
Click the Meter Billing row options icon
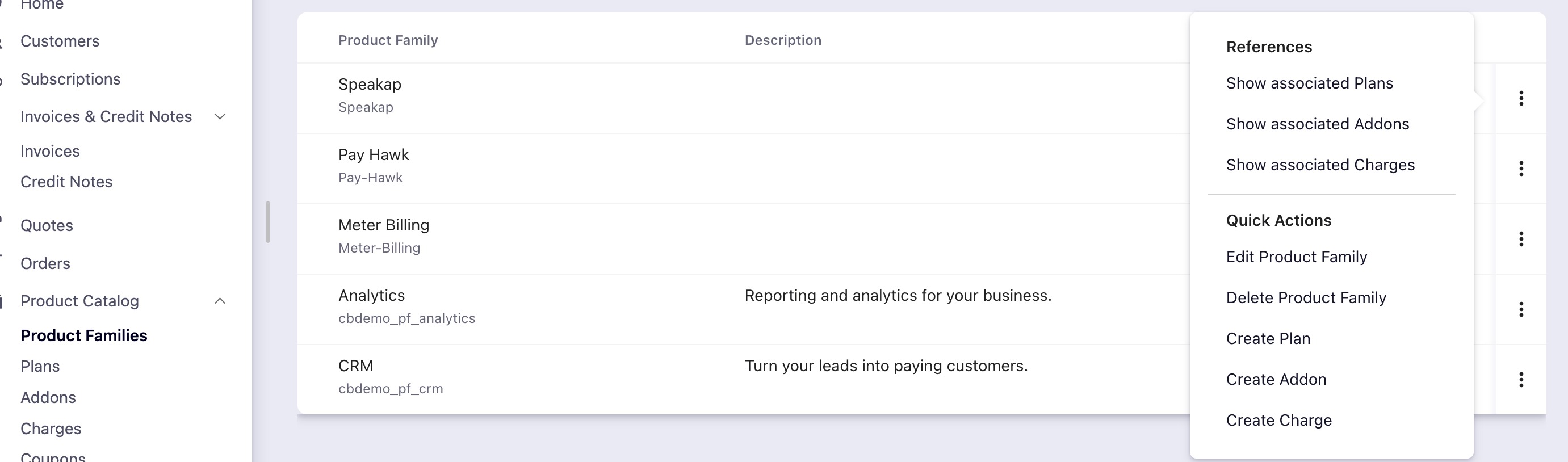point(1520,239)
